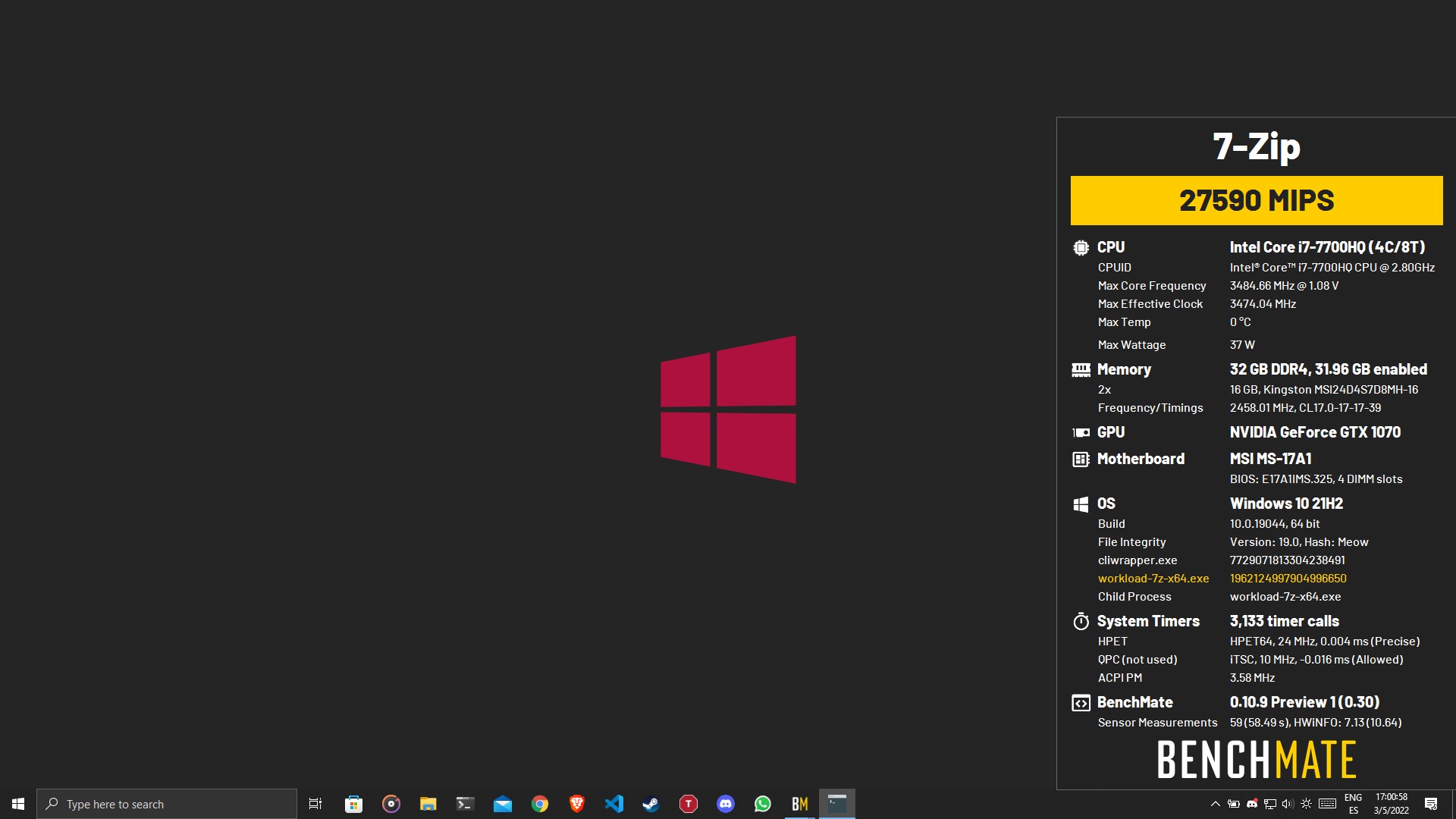Click the Memory module icon in BenchMate panel
Viewport: 1456px width, 819px height.
point(1081,369)
